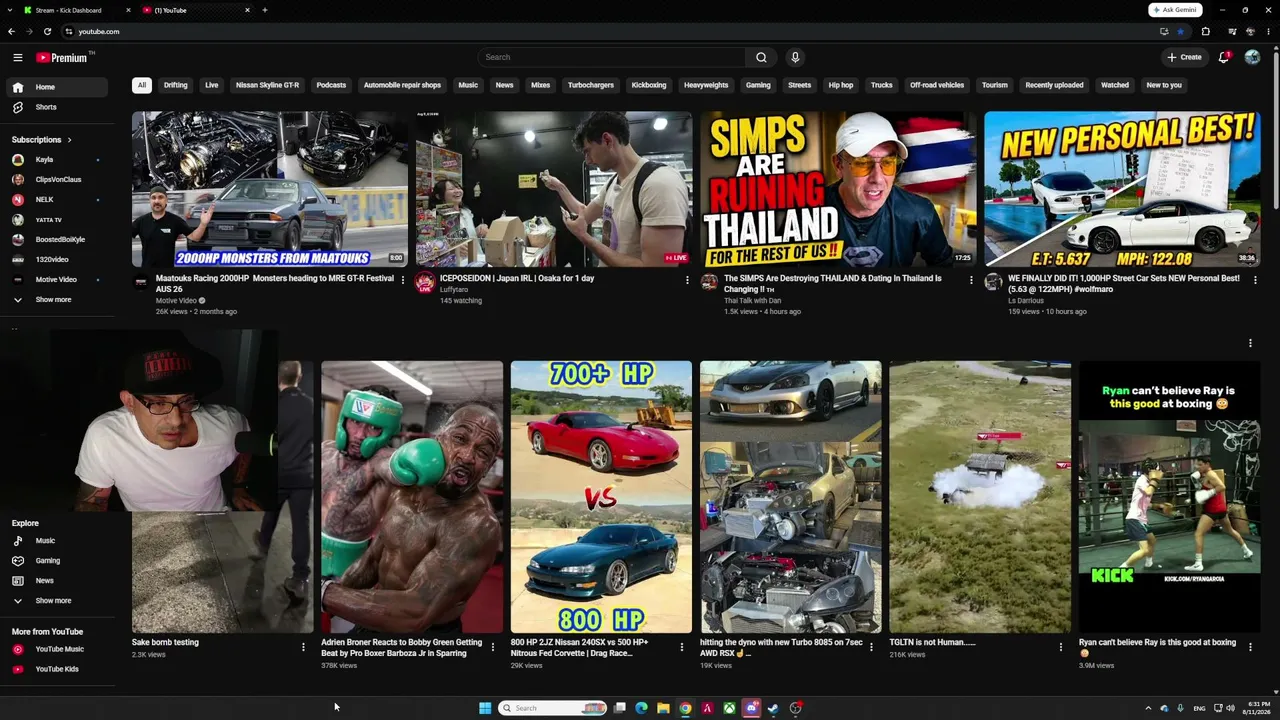
Task: Bookmark this page with the star icon
Action: (x=1180, y=31)
